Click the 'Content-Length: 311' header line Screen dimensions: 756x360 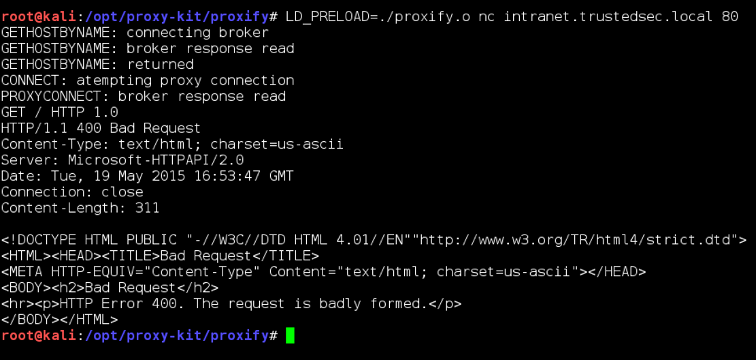tap(80, 208)
